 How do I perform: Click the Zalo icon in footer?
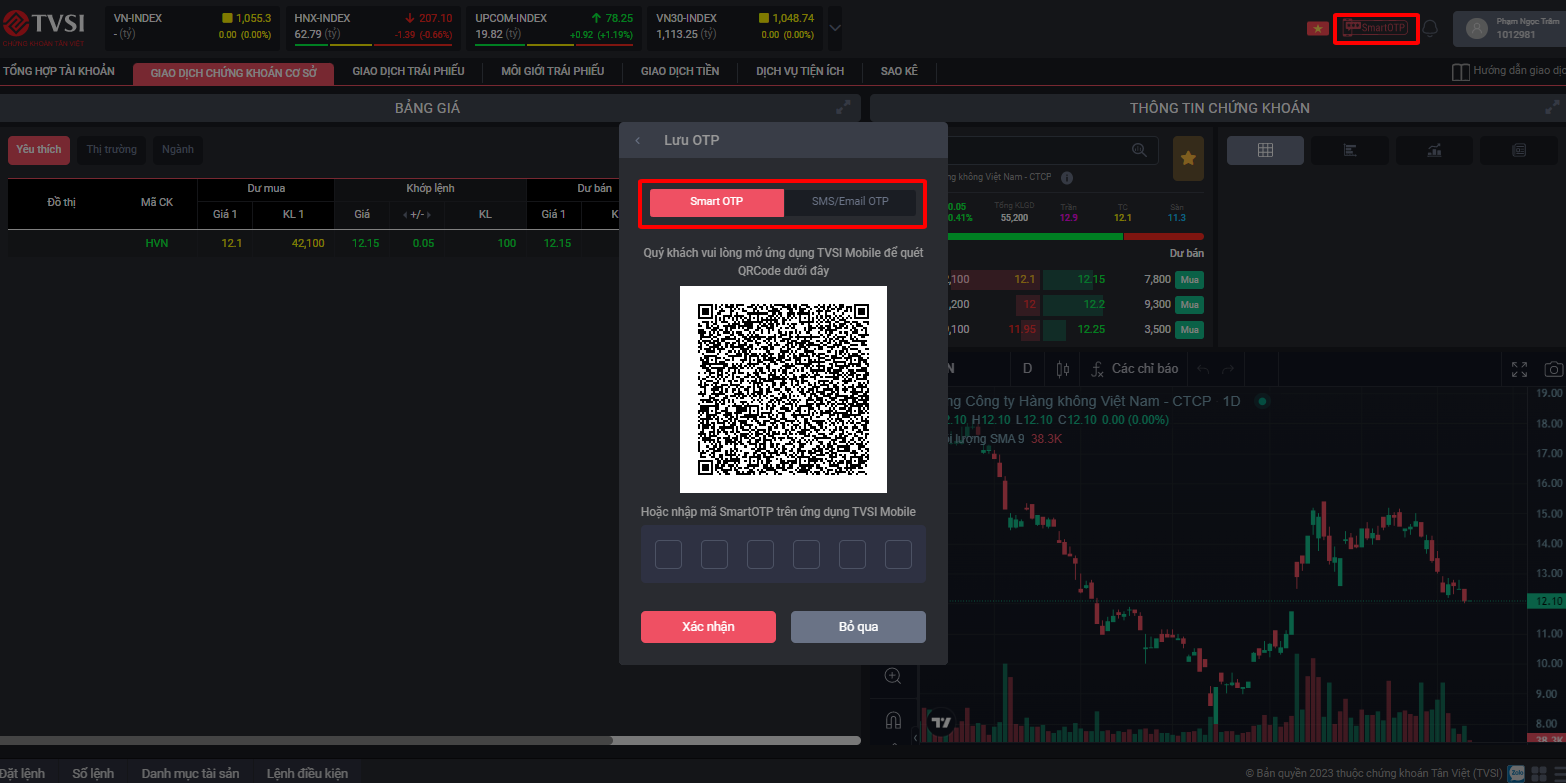[1516, 773]
